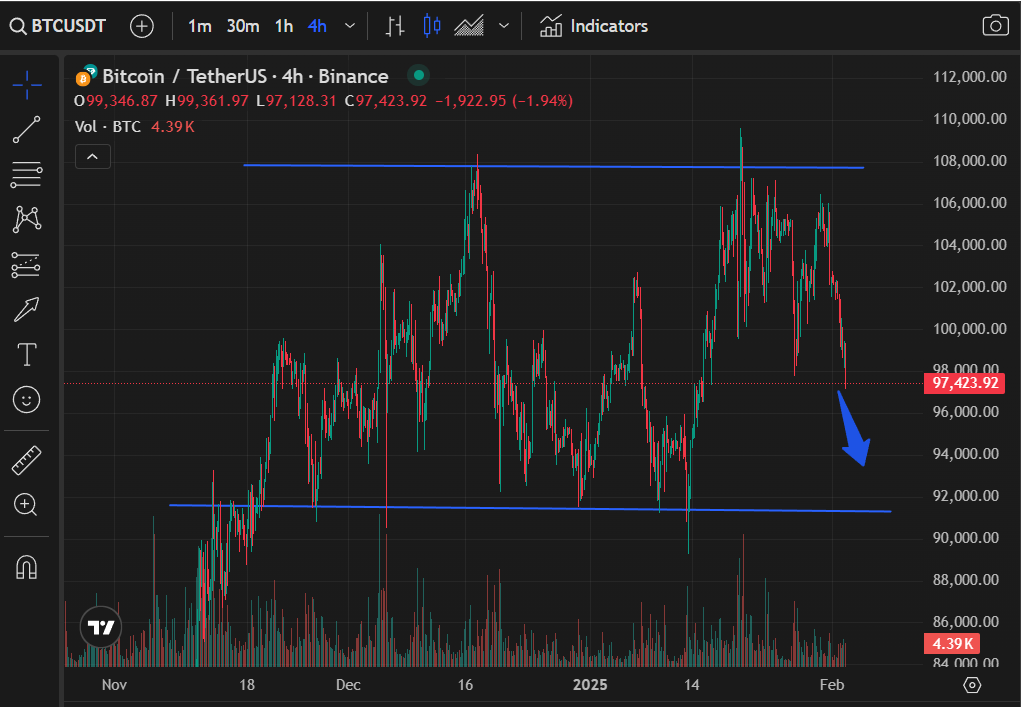Screen dimensions: 1022x707
Task: Add symbol to compare with plus icon
Action: coord(141,26)
